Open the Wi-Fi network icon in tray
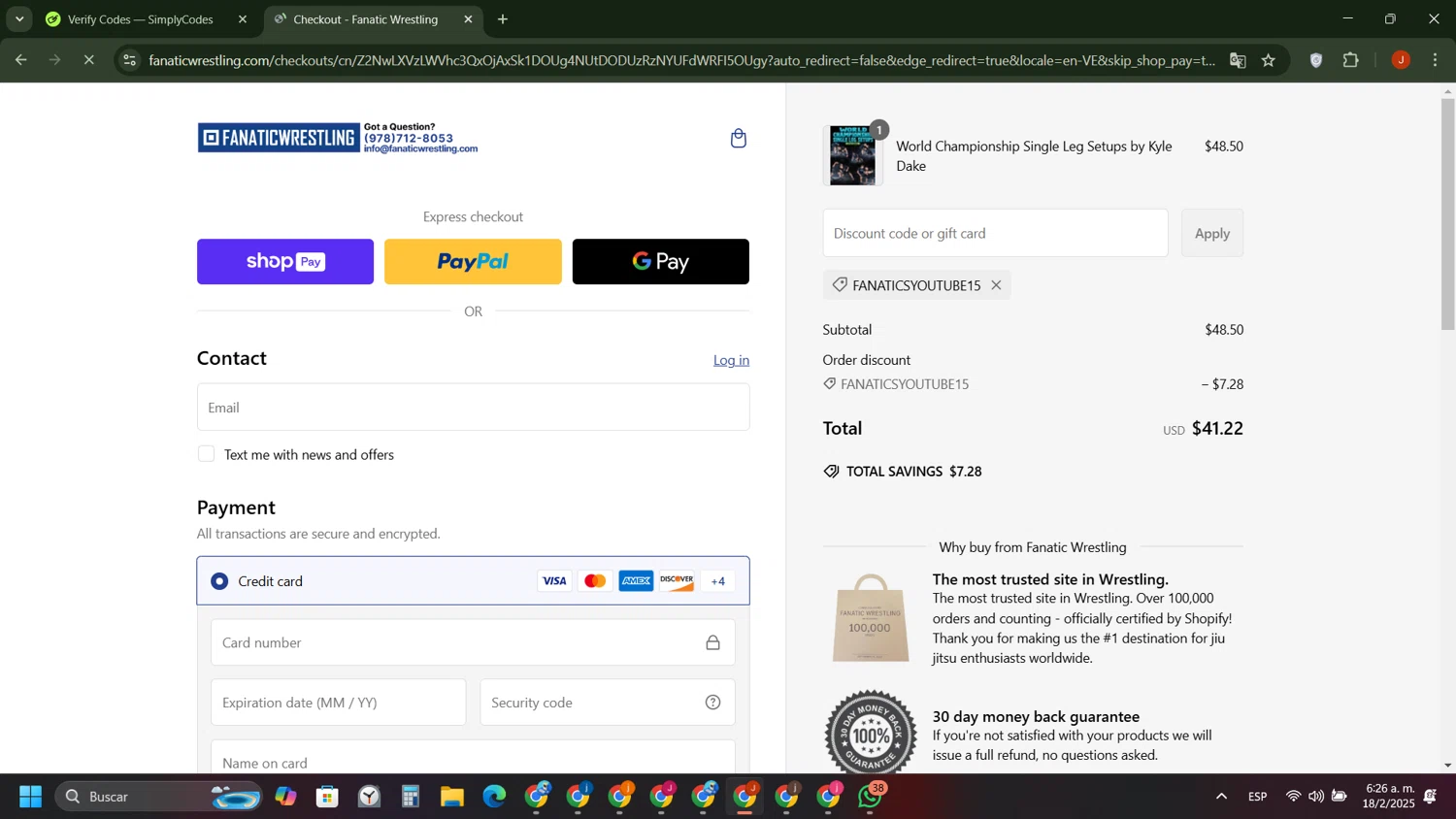Image resolution: width=1456 pixels, height=819 pixels. click(x=1293, y=797)
